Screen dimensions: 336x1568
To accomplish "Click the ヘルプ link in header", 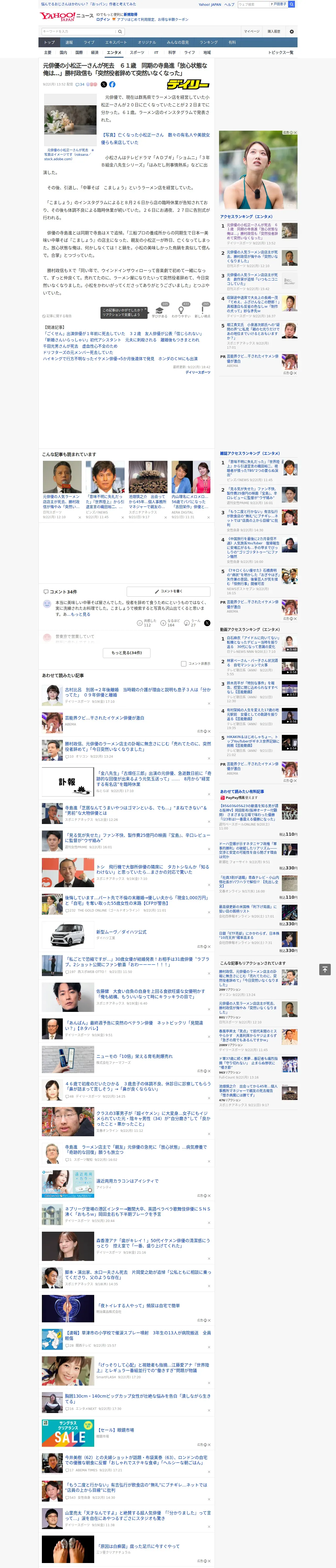I will (229, 4).
